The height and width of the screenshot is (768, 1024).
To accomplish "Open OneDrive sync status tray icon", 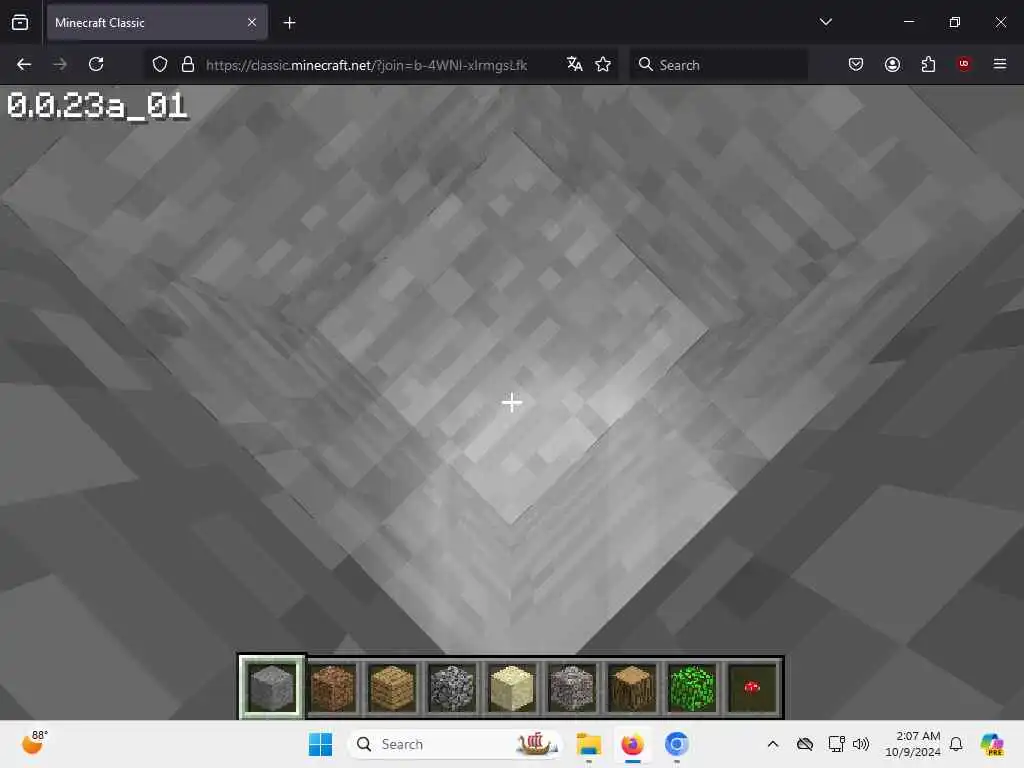I will (x=805, y=744).
